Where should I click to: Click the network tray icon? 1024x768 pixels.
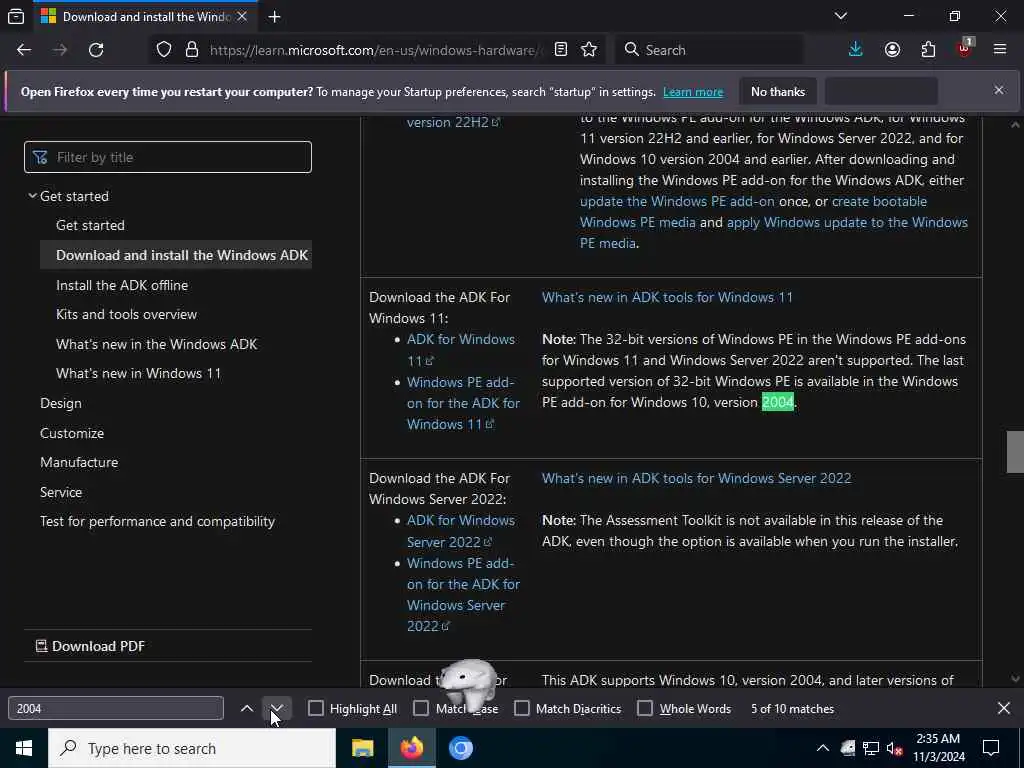(x=871, y=748)
